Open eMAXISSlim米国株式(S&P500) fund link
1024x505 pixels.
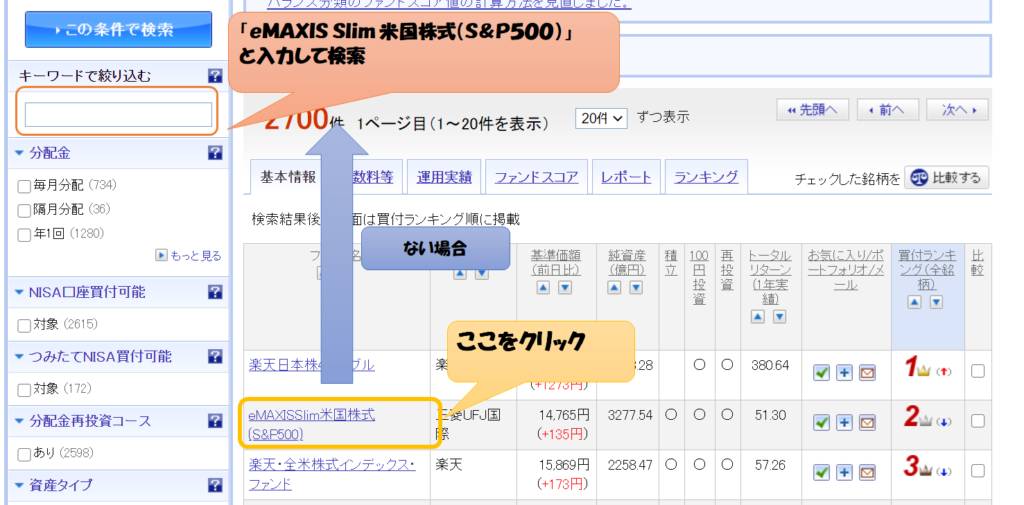tap(312, 424)
